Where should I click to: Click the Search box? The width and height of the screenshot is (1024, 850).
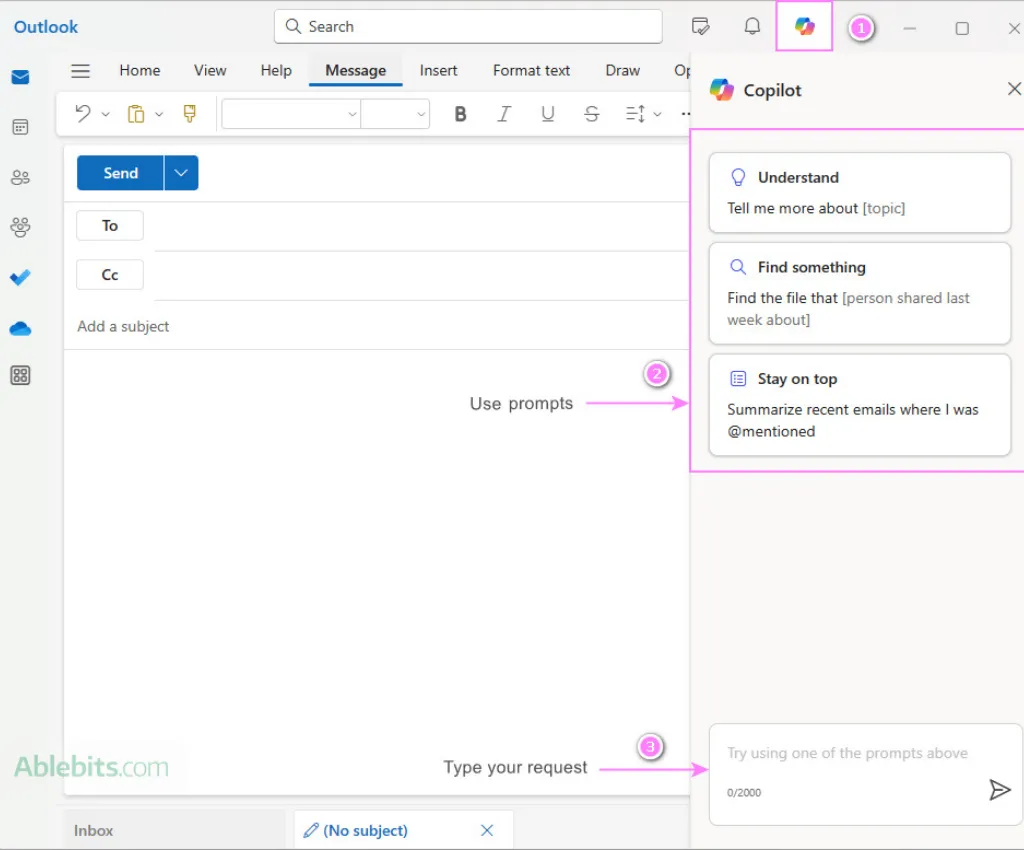click(x=468, y=27)
